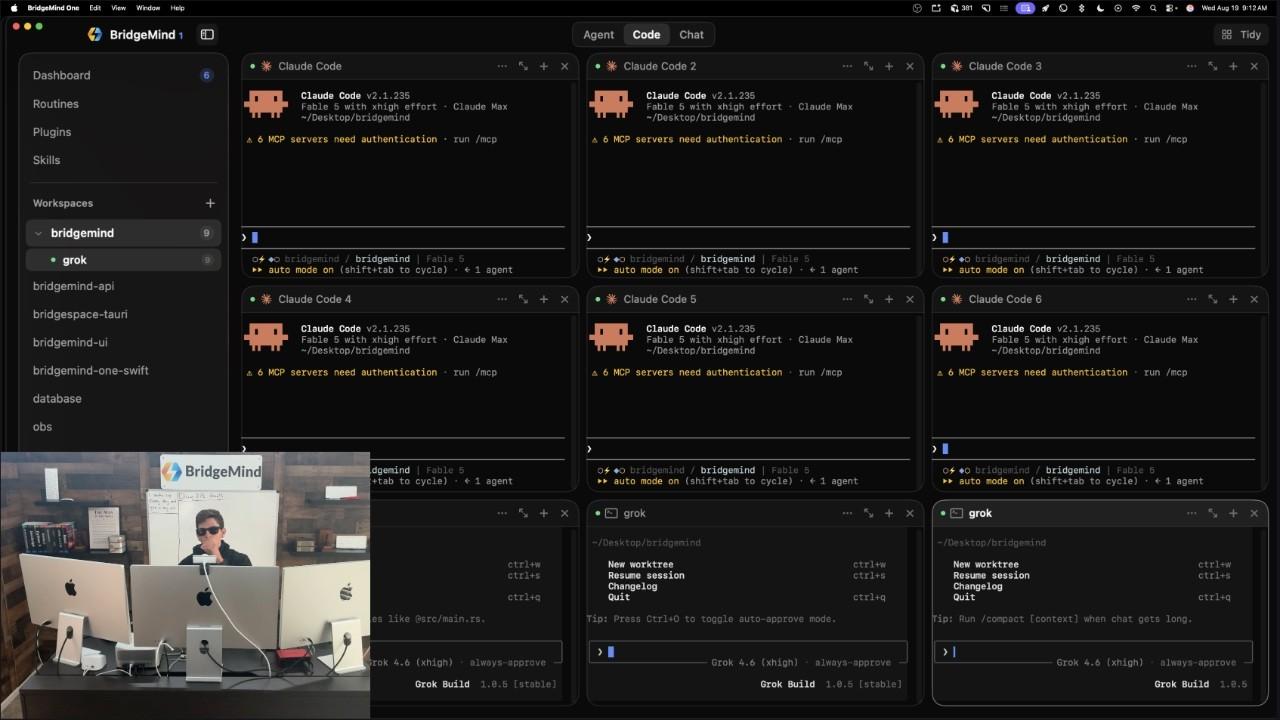Click the input box in the grok panel with the Ctrl+O tip
1280x720 pixels.
pos(748,652)
